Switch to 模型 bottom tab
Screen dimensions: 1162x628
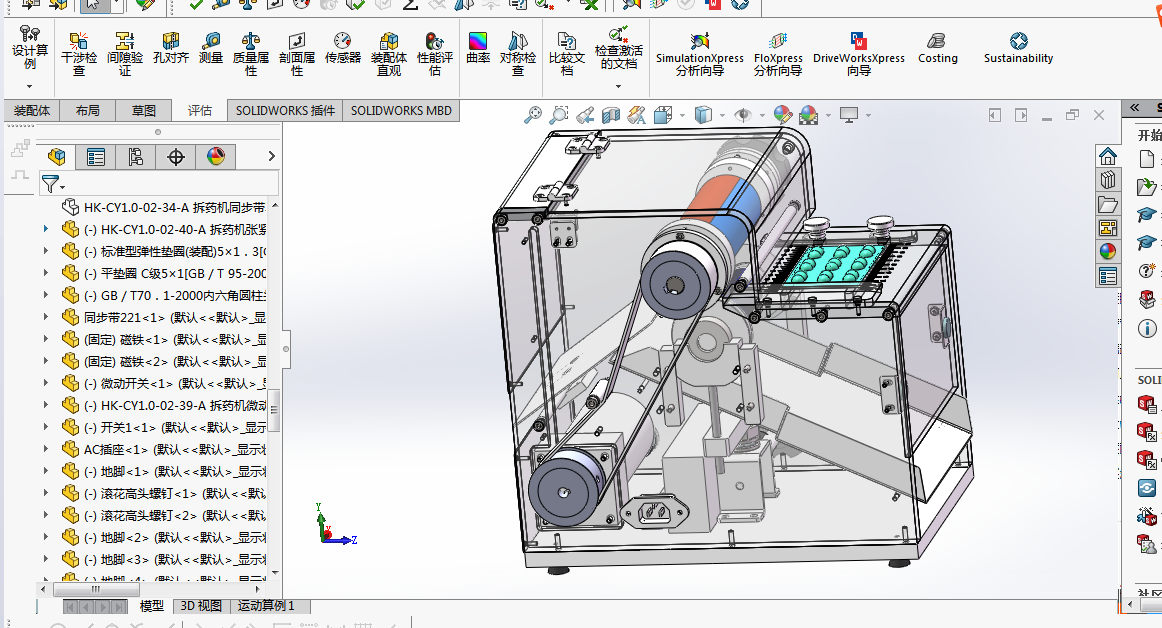pos(151,606)
